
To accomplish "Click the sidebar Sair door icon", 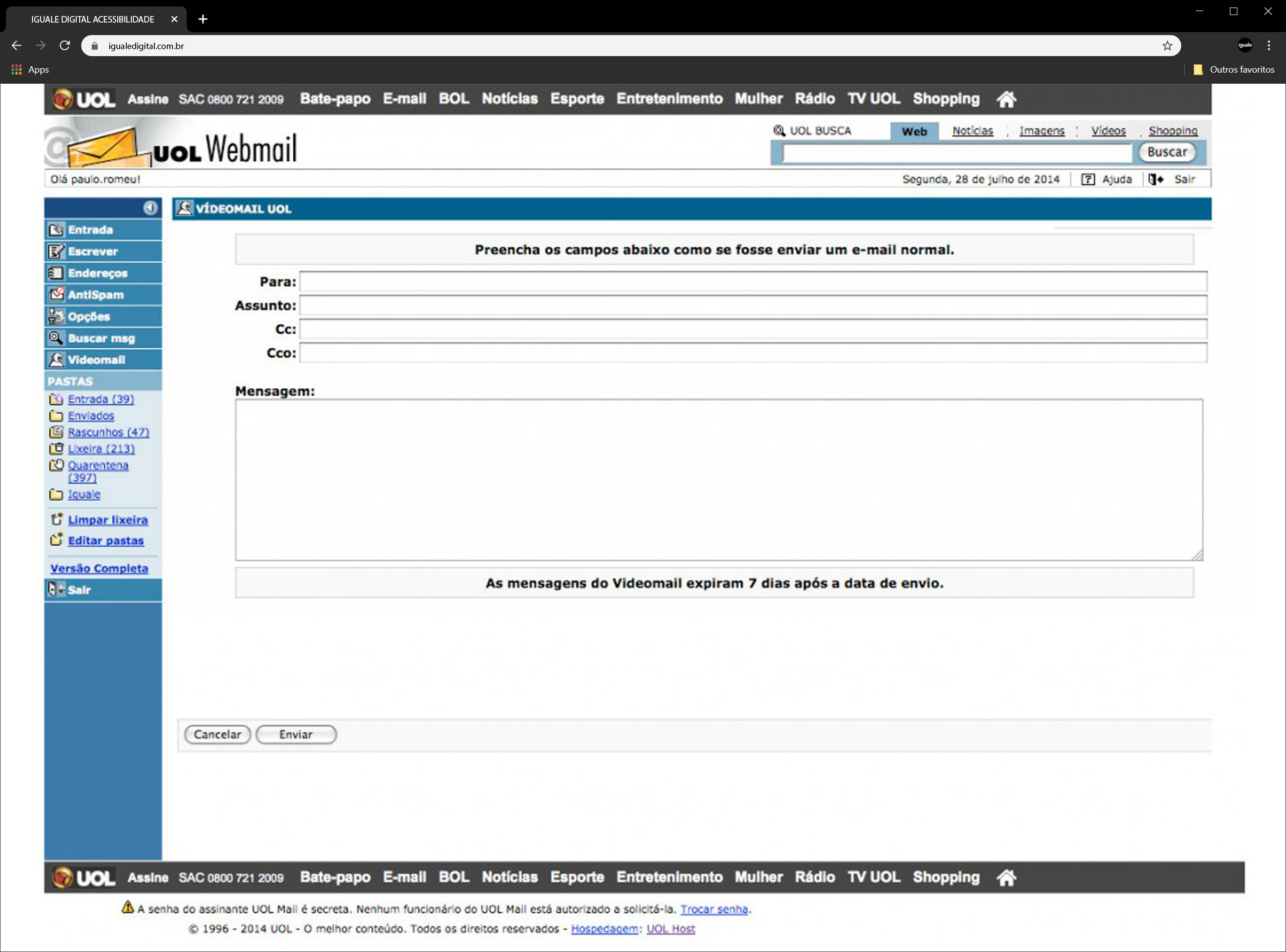I will click(56, 589).
